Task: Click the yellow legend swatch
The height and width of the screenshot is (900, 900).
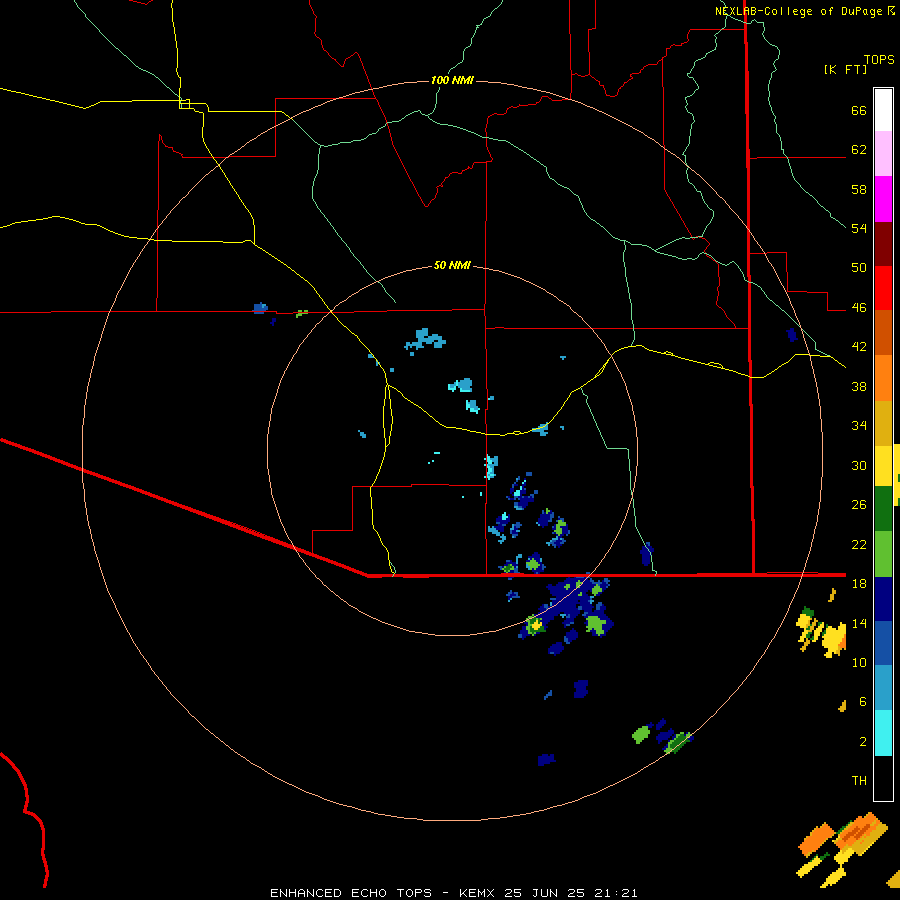Action: (x=883, y=466)
